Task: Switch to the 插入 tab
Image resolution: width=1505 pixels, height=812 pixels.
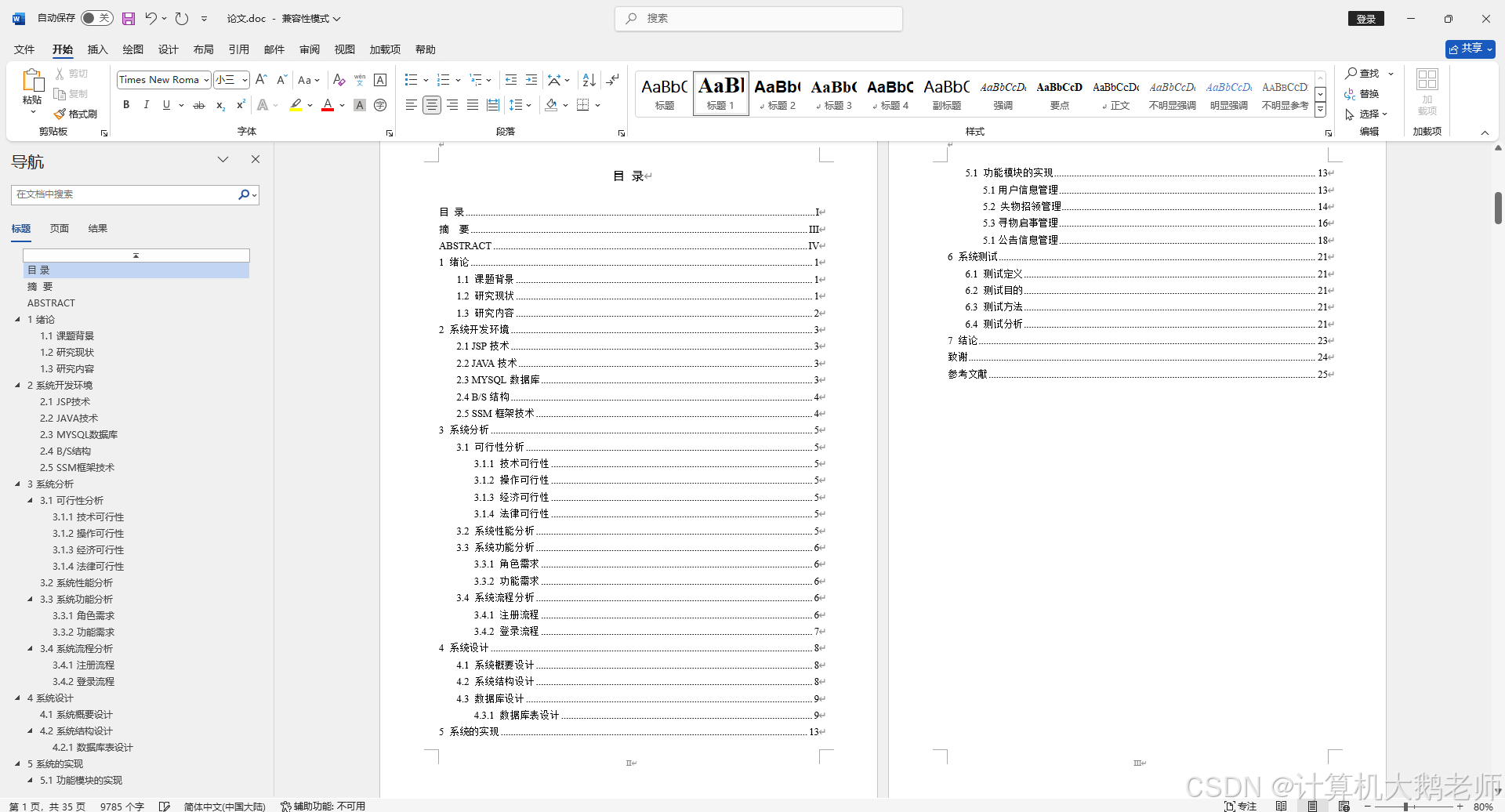Action: [x=97, y=49]
